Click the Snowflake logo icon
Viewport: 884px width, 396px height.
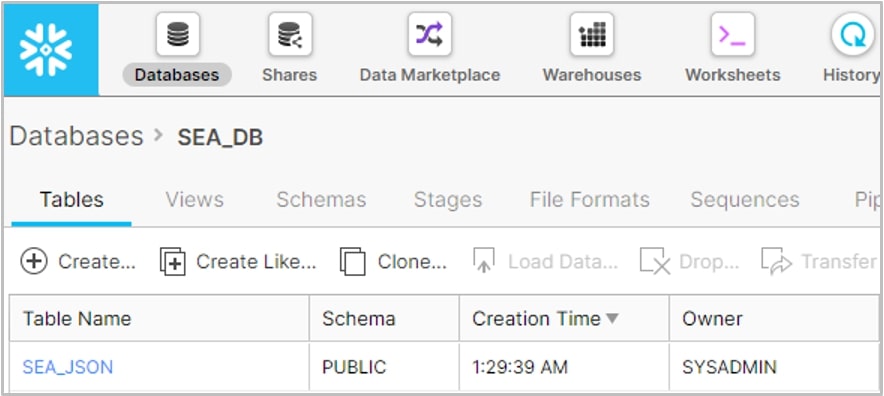[46, 50]
